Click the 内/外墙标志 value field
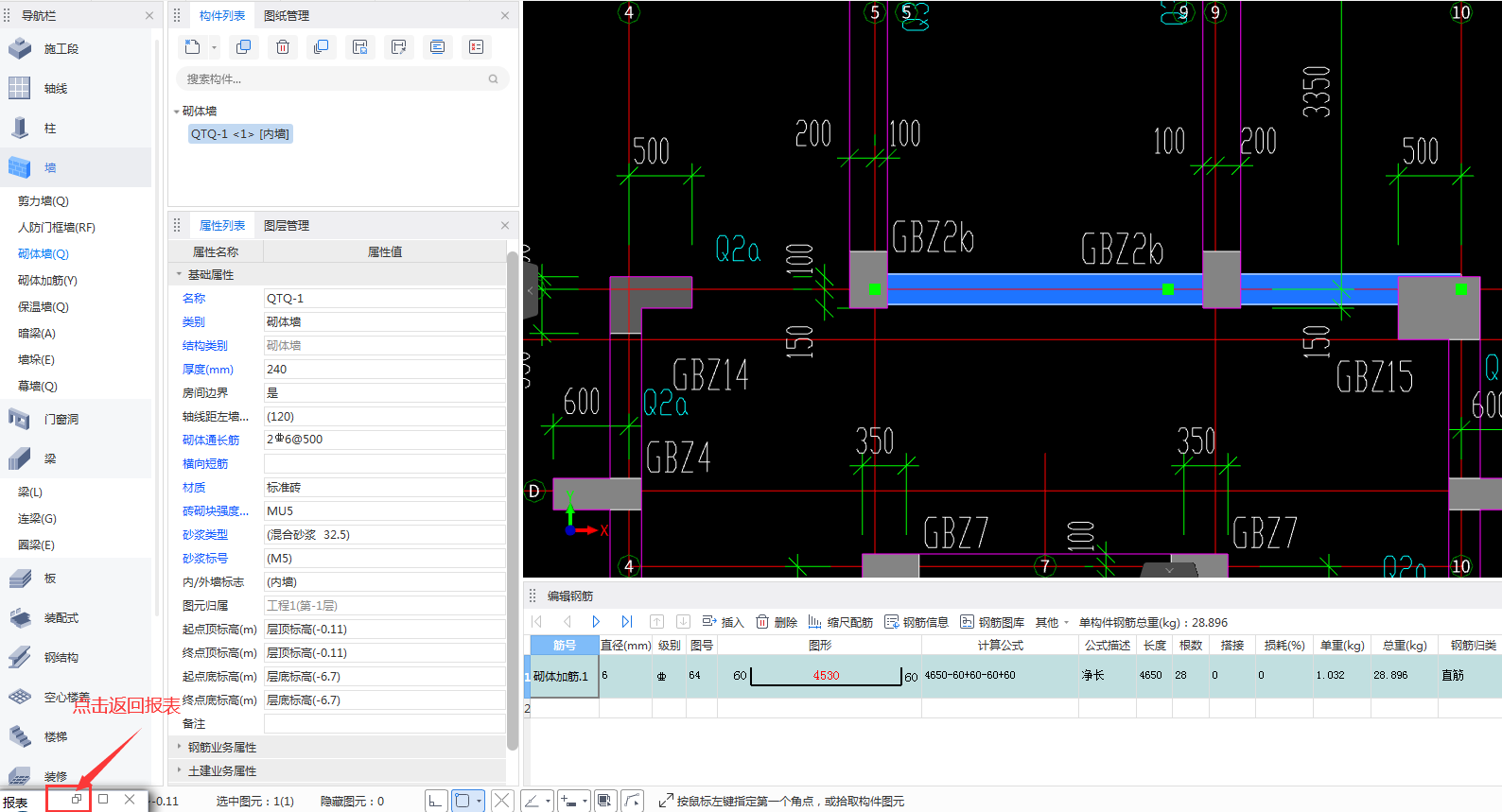Viewport: 1502px width, 812px height. click(384, 582)
